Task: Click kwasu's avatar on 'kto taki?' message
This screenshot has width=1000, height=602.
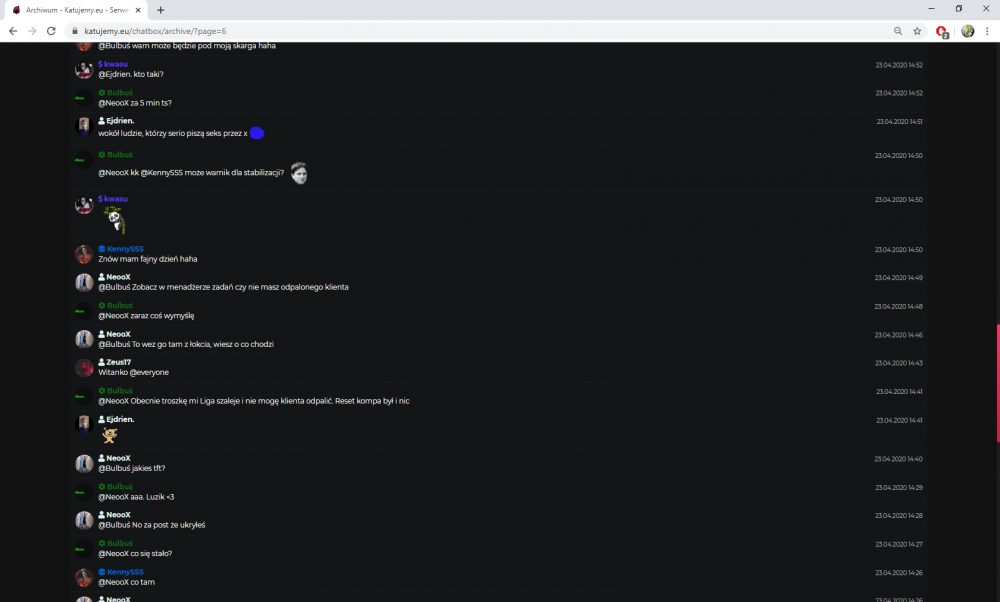Action: [84, 70]
